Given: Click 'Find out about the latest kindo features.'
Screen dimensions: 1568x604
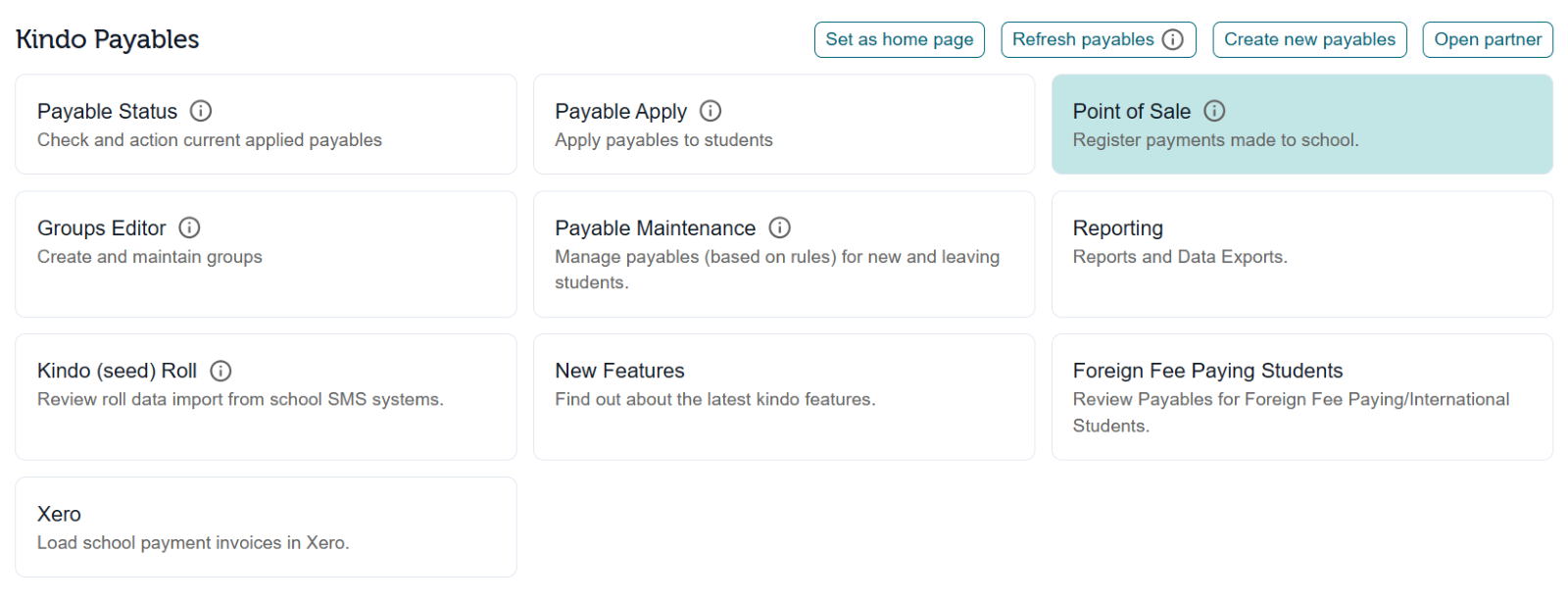Looking at the screenshot, I should pyautogui.click(x=715, y=399).
